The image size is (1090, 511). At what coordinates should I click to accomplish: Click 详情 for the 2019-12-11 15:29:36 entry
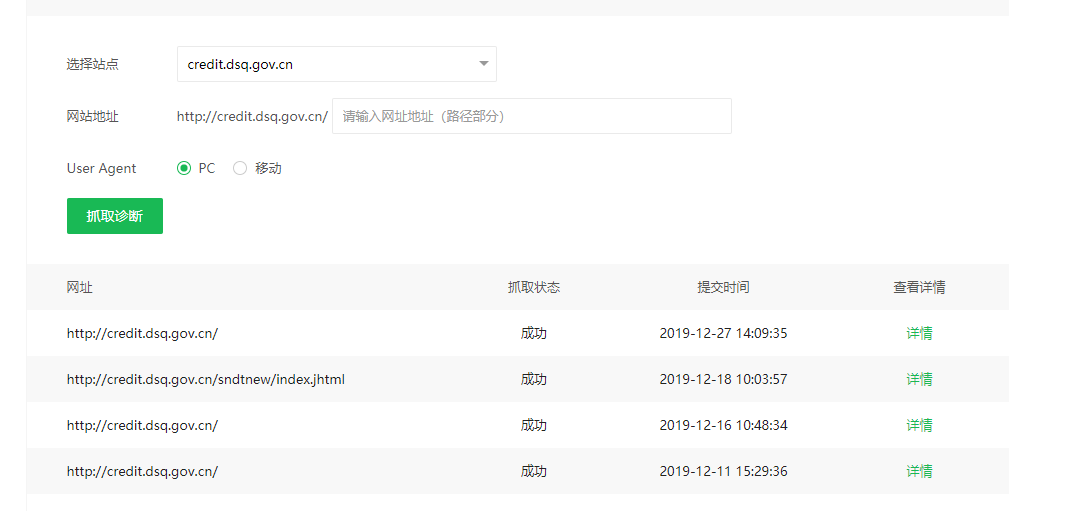click(x=919, y=471)
